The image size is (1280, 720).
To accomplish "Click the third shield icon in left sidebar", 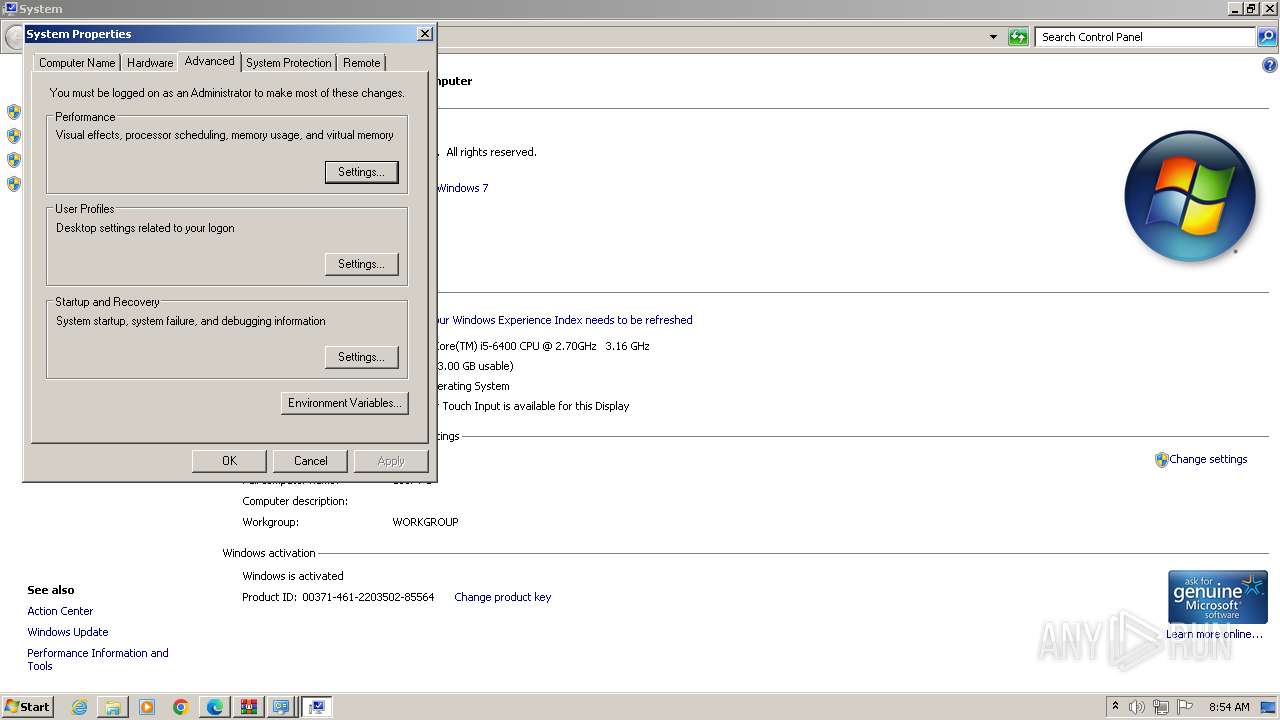I will tap(14, 160).
